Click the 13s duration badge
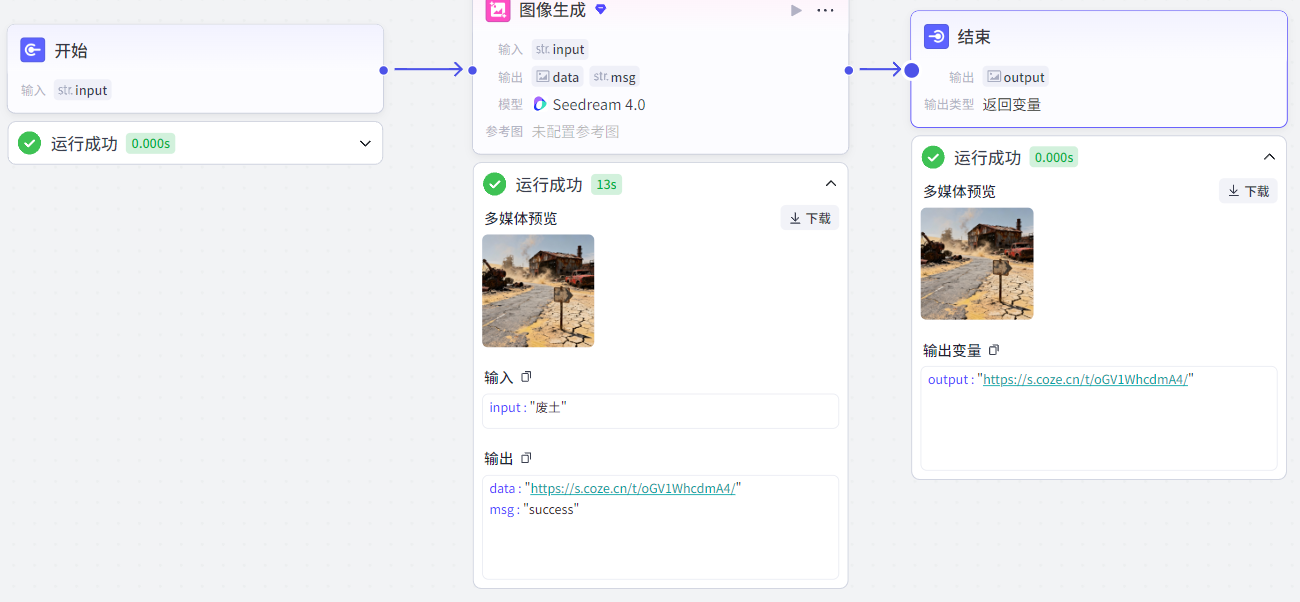This screenshot has width=1300, height=602. click(606, 184)
